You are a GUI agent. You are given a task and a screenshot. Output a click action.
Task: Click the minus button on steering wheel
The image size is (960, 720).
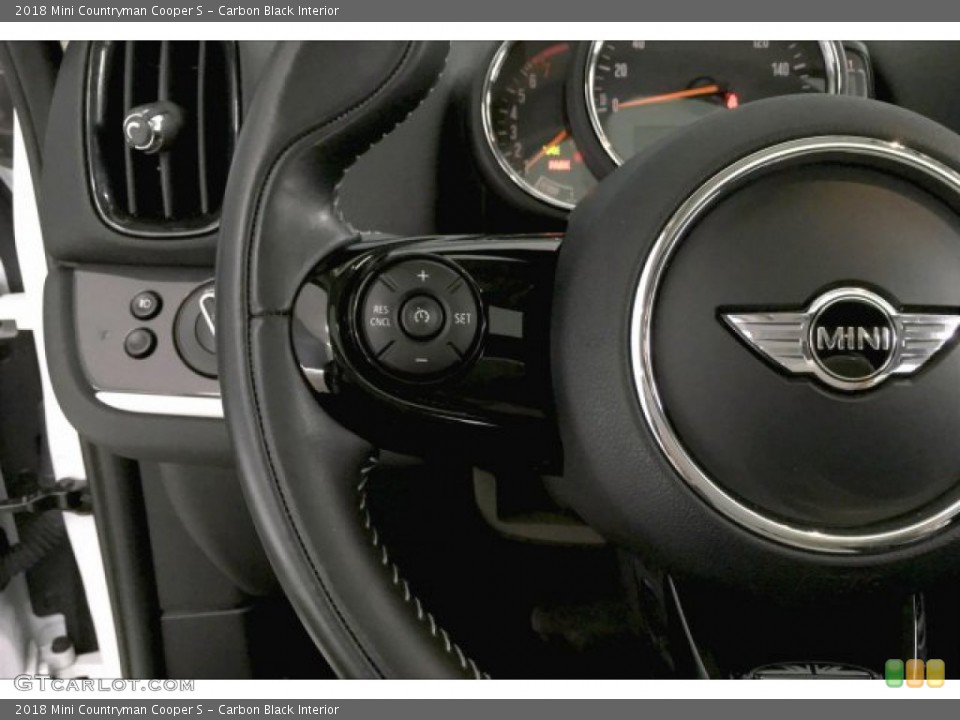421,359
